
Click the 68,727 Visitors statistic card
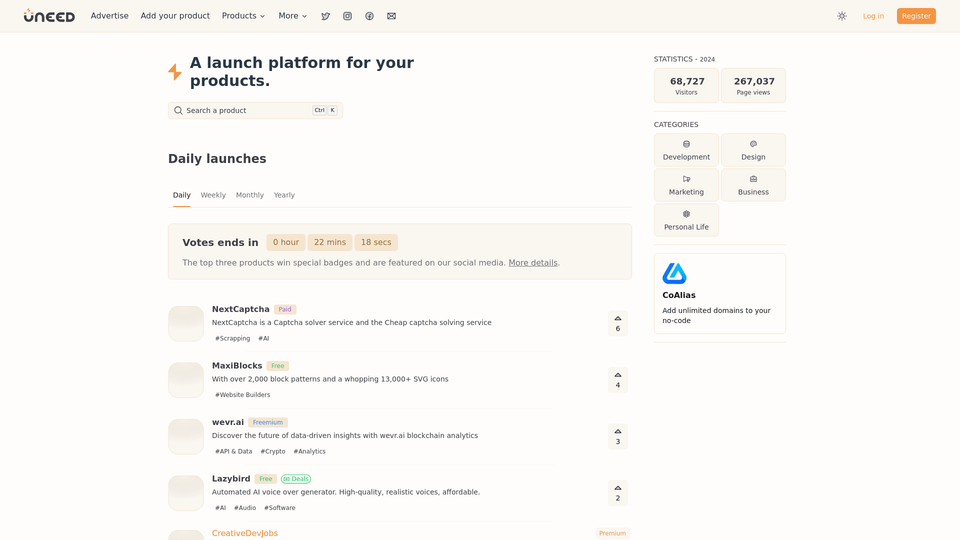point(686,86)
